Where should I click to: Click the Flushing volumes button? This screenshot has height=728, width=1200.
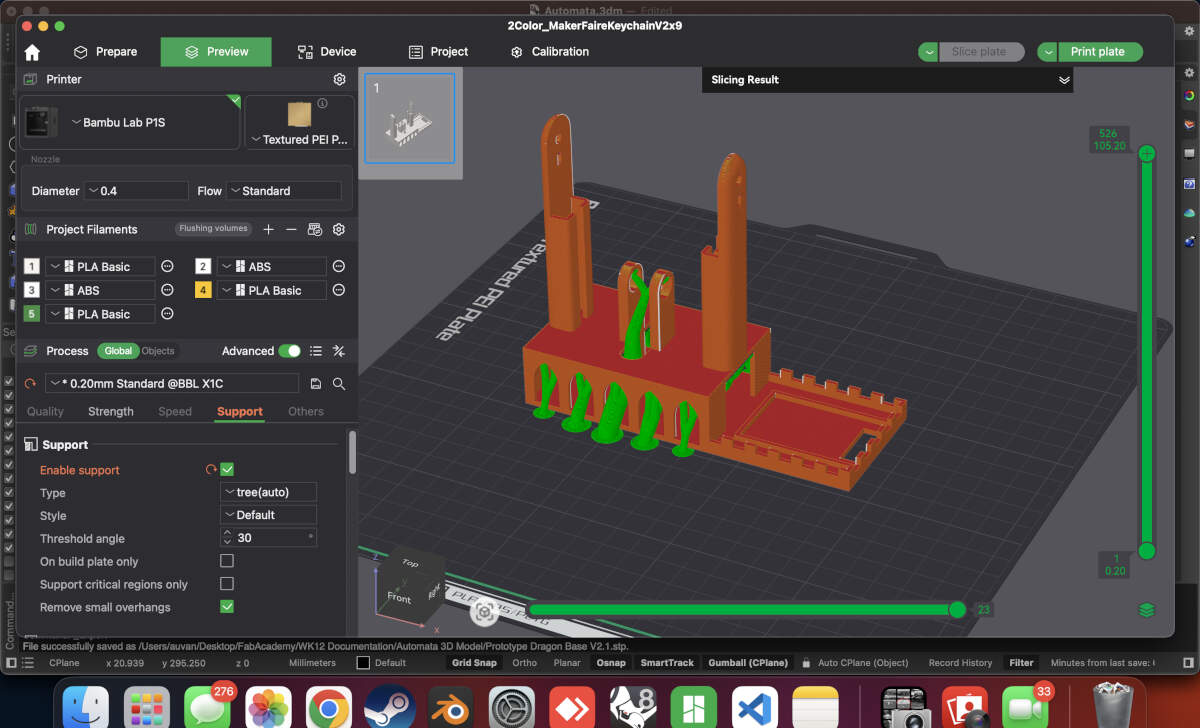pos(214,229)
